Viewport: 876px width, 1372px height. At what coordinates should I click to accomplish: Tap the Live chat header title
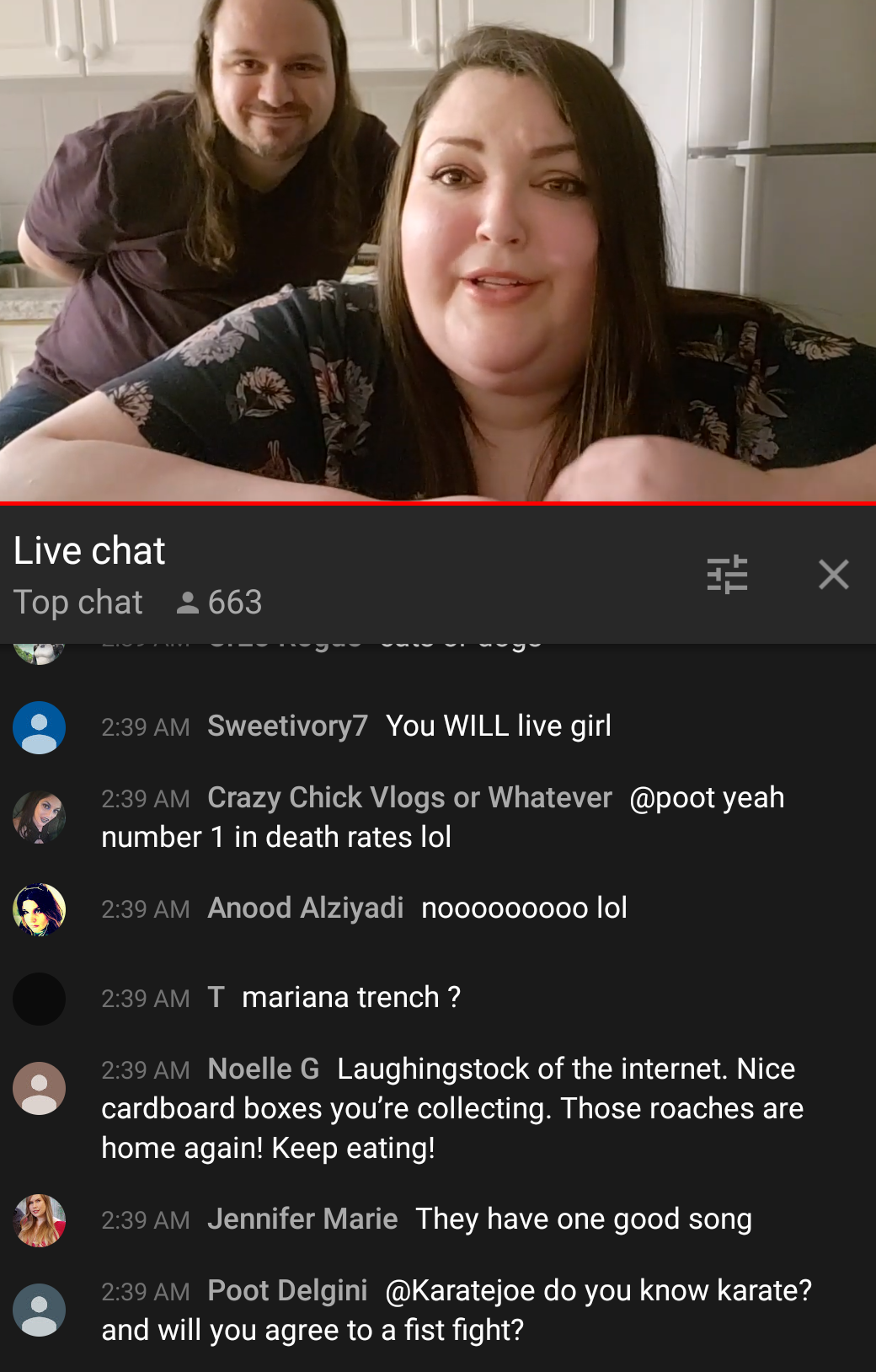tap(89, 550)
